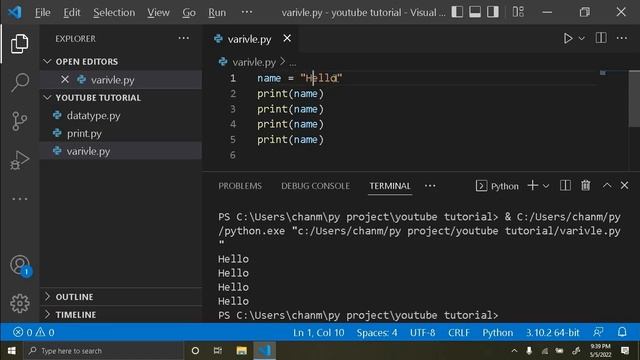640x360 pixels.
Task: Change encoding via UTF-8 status item
Action: (x=422, y=333)
